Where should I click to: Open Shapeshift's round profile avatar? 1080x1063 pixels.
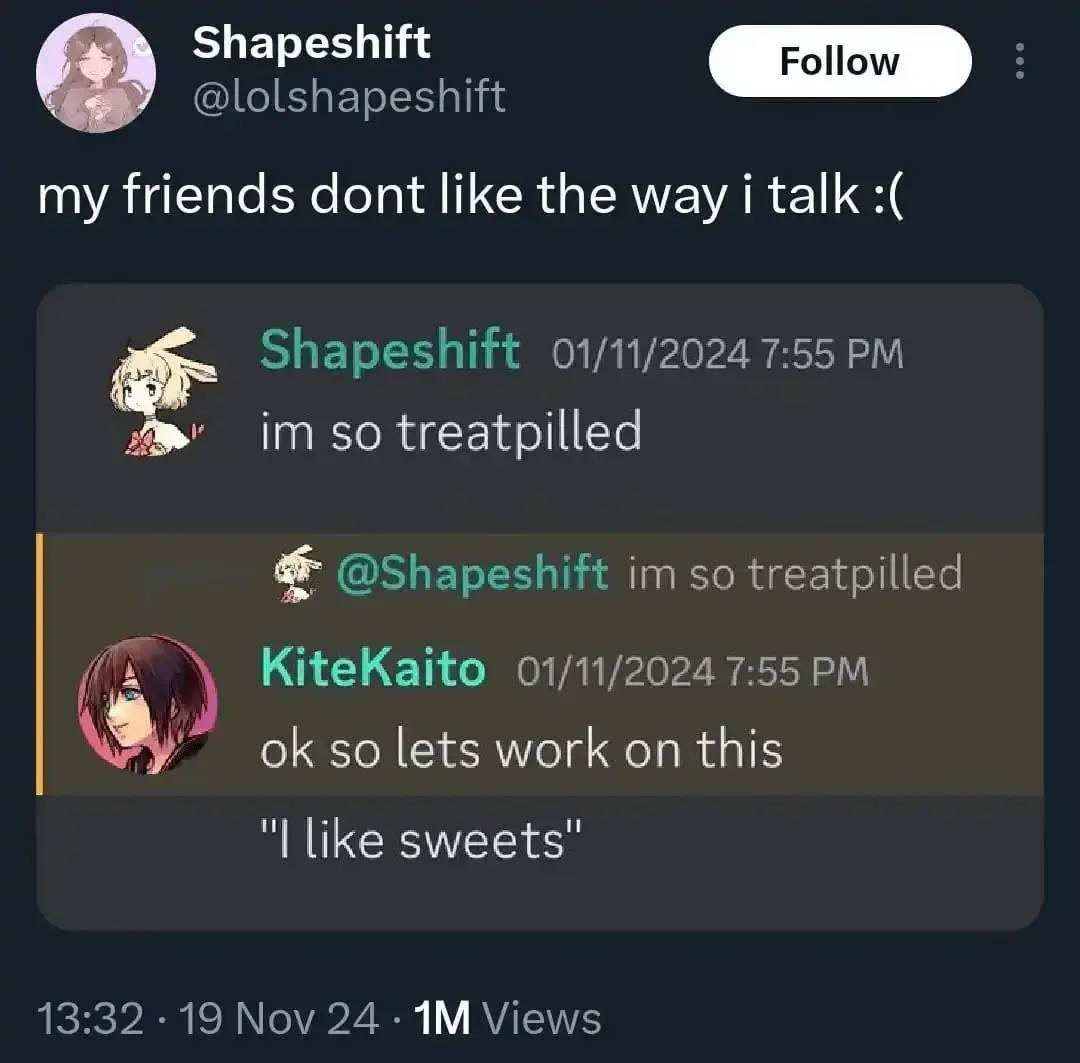click(96, 72)
